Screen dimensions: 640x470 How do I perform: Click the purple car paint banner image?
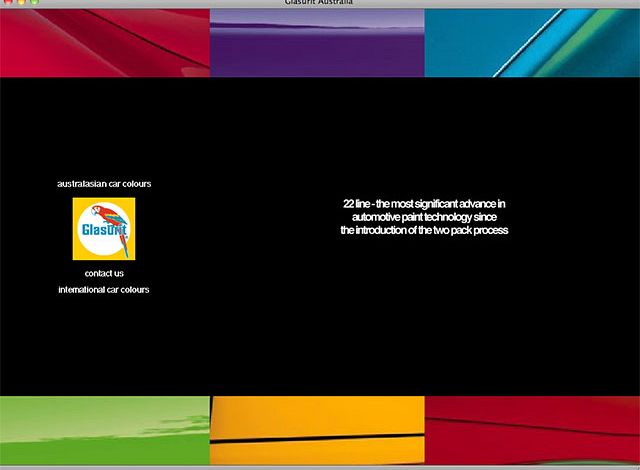[317, 42]
